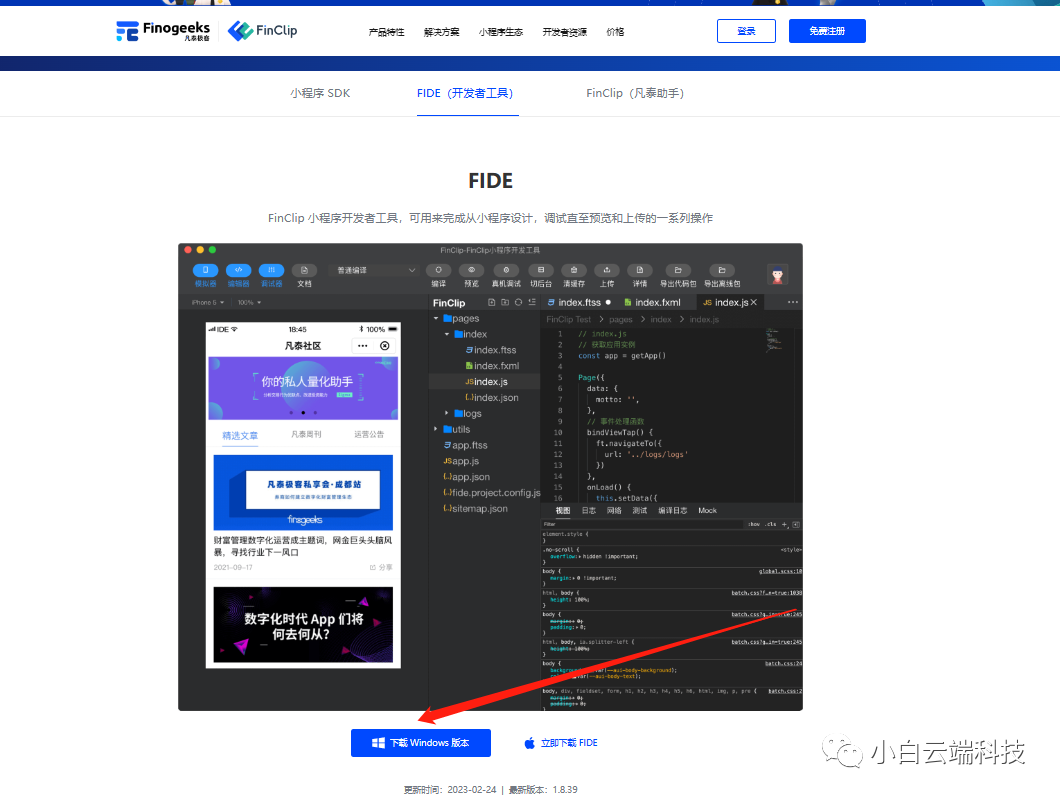Viewport: 1060px width, 799px height.
Task: Switch to the 小程序 SDK tab
Action: (320, 93)
